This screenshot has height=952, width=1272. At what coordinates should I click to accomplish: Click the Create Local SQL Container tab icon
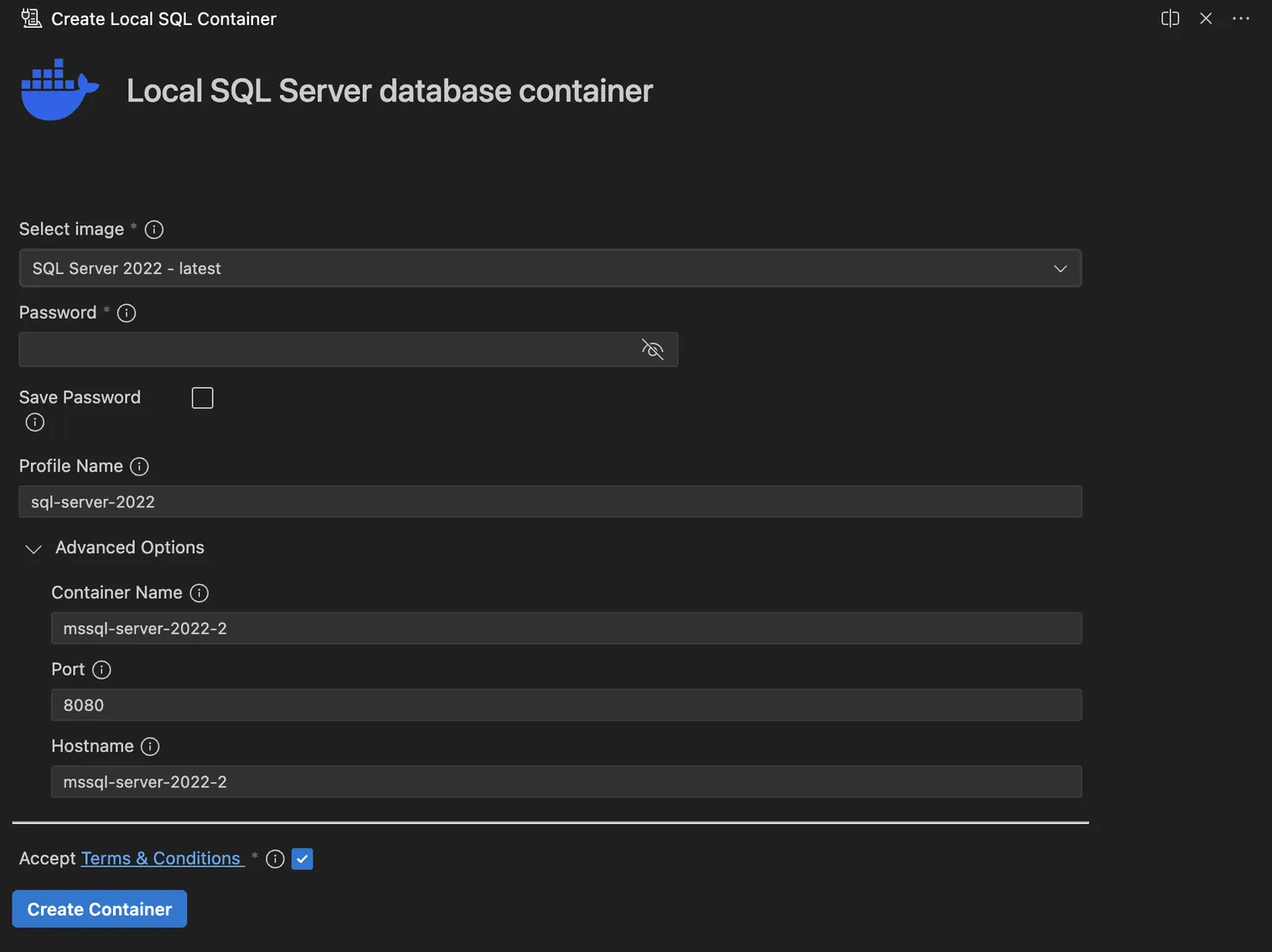[x=31, y=18]
